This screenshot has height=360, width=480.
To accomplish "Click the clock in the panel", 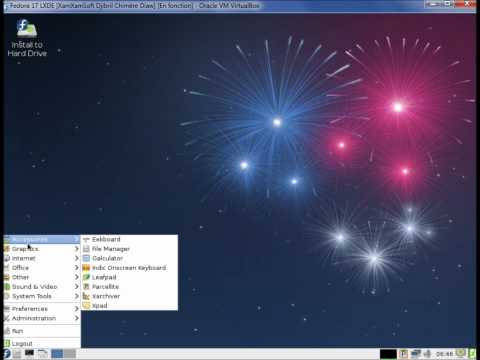I will pos(445,354).
